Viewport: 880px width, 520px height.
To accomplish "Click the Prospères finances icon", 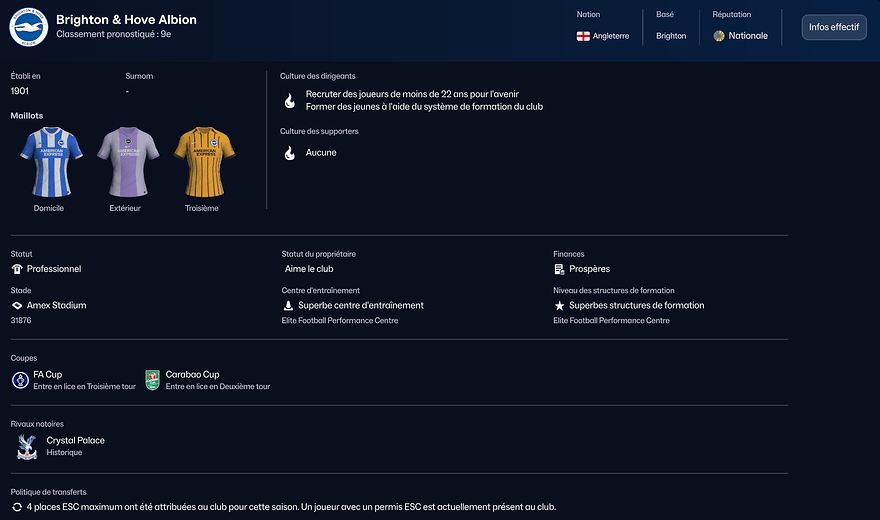I will (x=559, y=269).
